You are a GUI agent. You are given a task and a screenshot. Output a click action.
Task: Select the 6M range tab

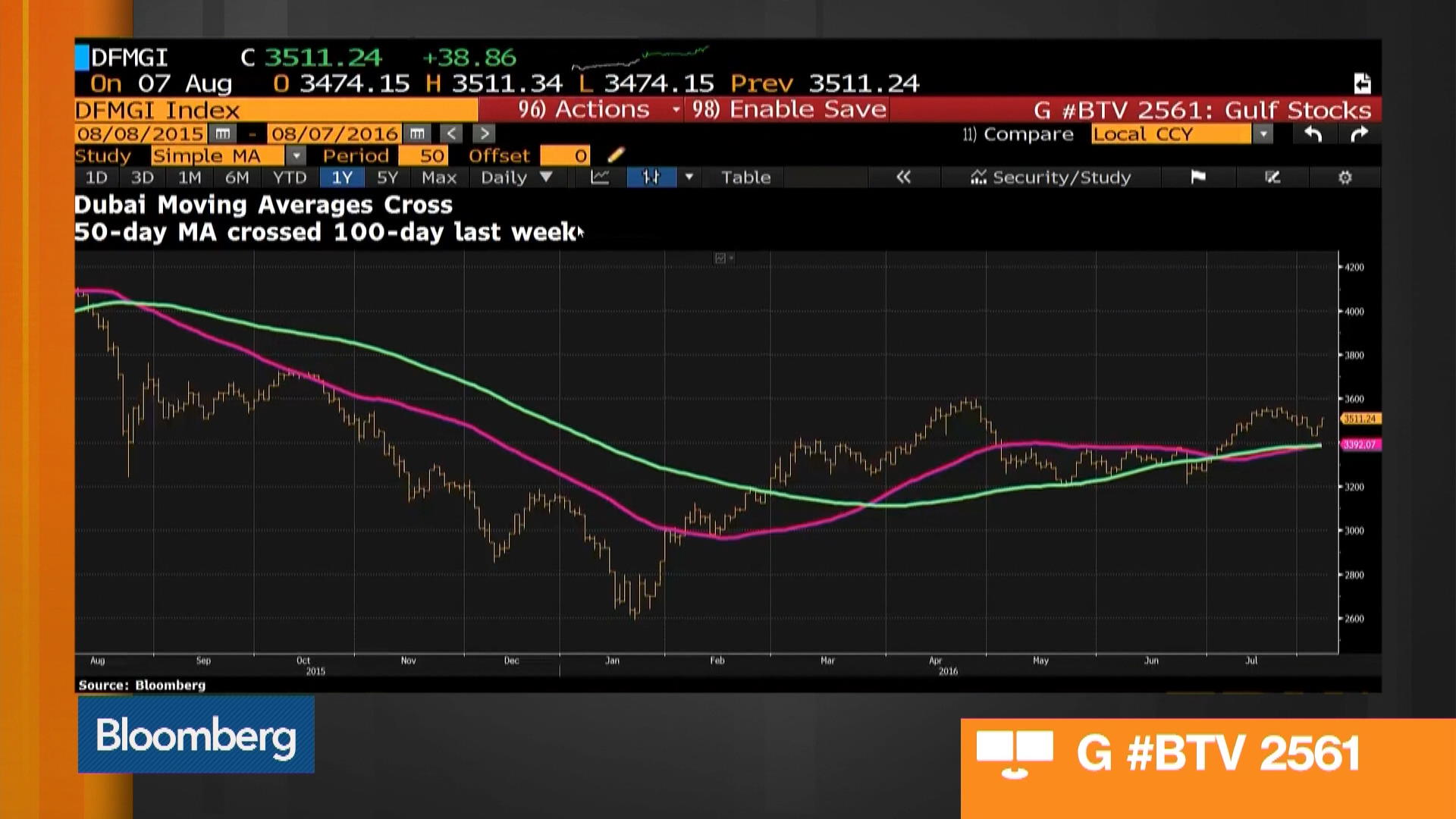click(x=237, y=177)
